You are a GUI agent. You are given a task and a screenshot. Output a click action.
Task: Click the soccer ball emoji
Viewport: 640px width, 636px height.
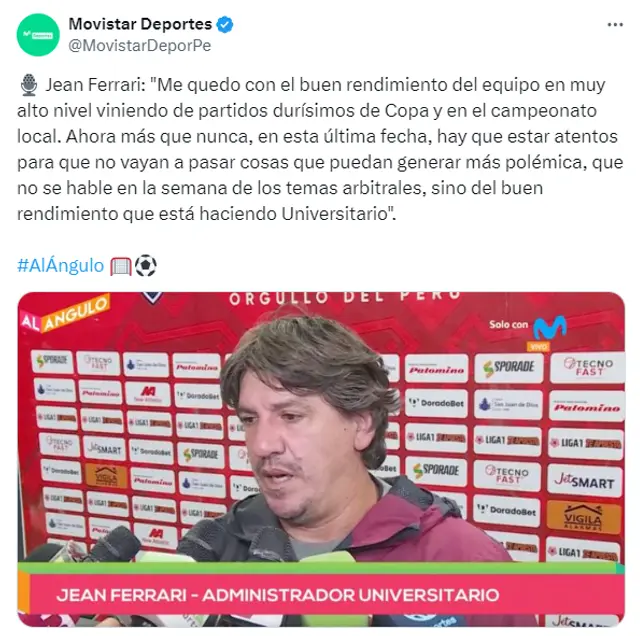point(145,265)
